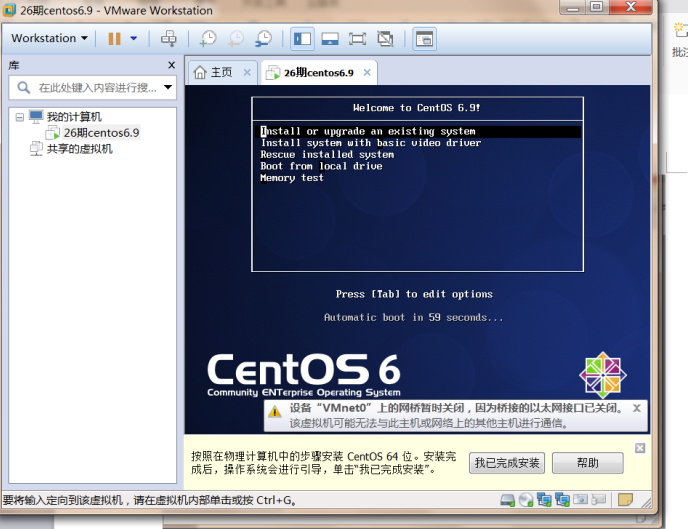
Task: Click the first network adapter status icon
Action: coord(544,500)
